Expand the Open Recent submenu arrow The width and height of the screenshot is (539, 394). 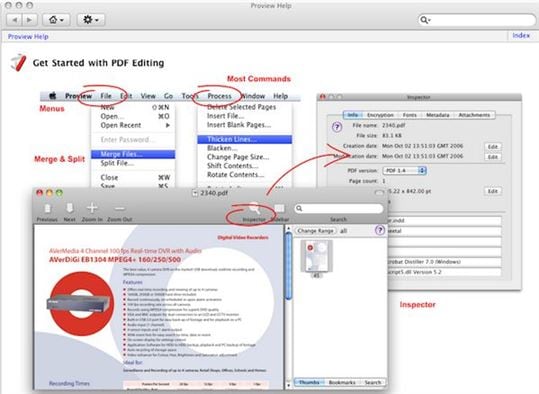pos(168,125)
